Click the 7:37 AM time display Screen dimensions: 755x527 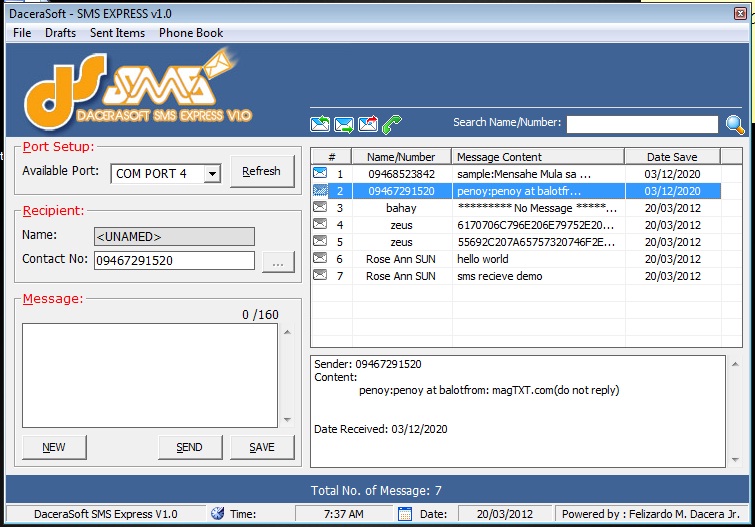pyautogui.click(x=343, y=514)
